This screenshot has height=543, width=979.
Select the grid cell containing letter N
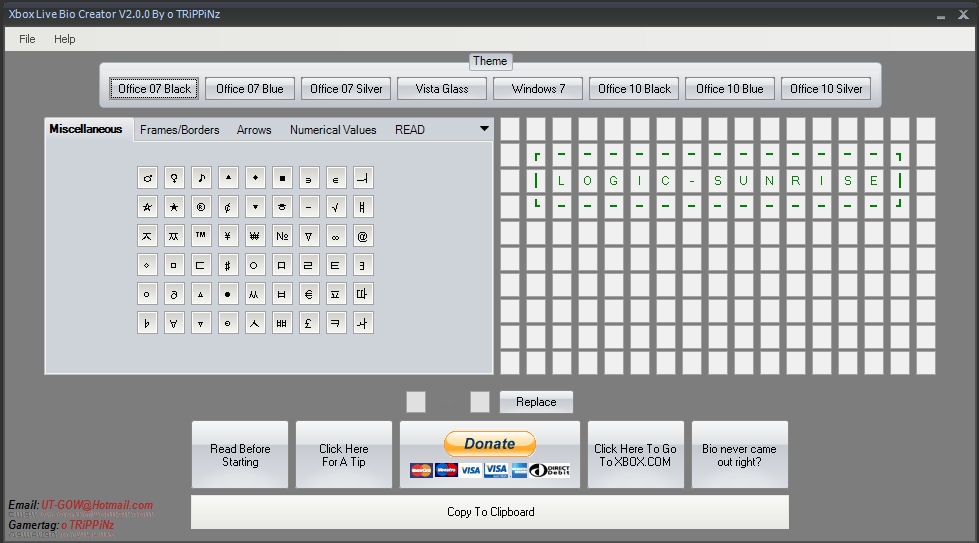(770, 181)
